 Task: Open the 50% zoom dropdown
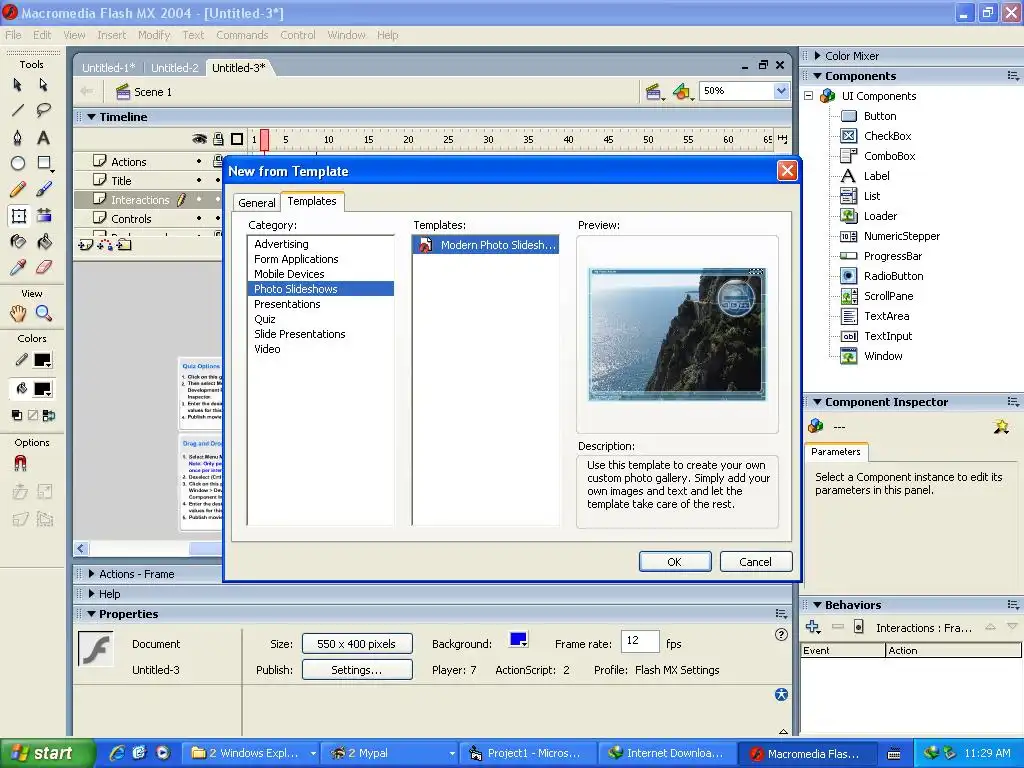(x=781, y=91)
